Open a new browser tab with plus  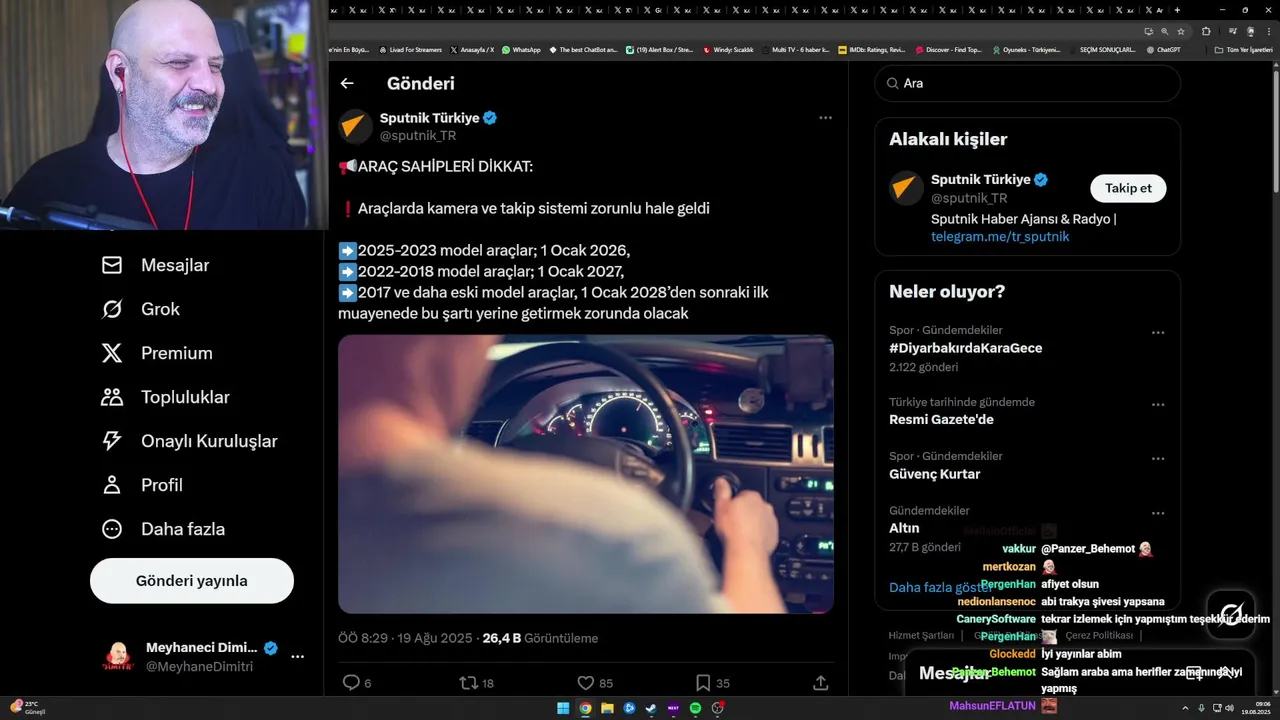point(1177,9)
